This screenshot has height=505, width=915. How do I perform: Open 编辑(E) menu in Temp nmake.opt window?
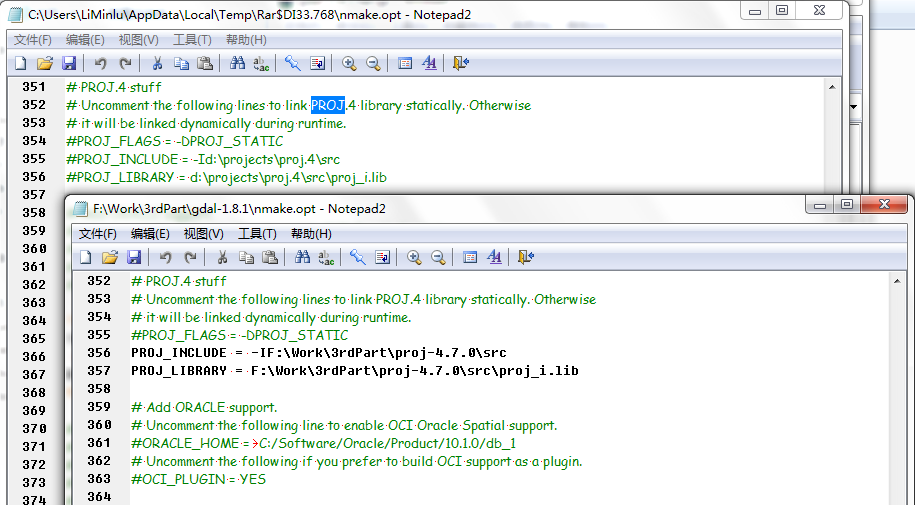85,40
